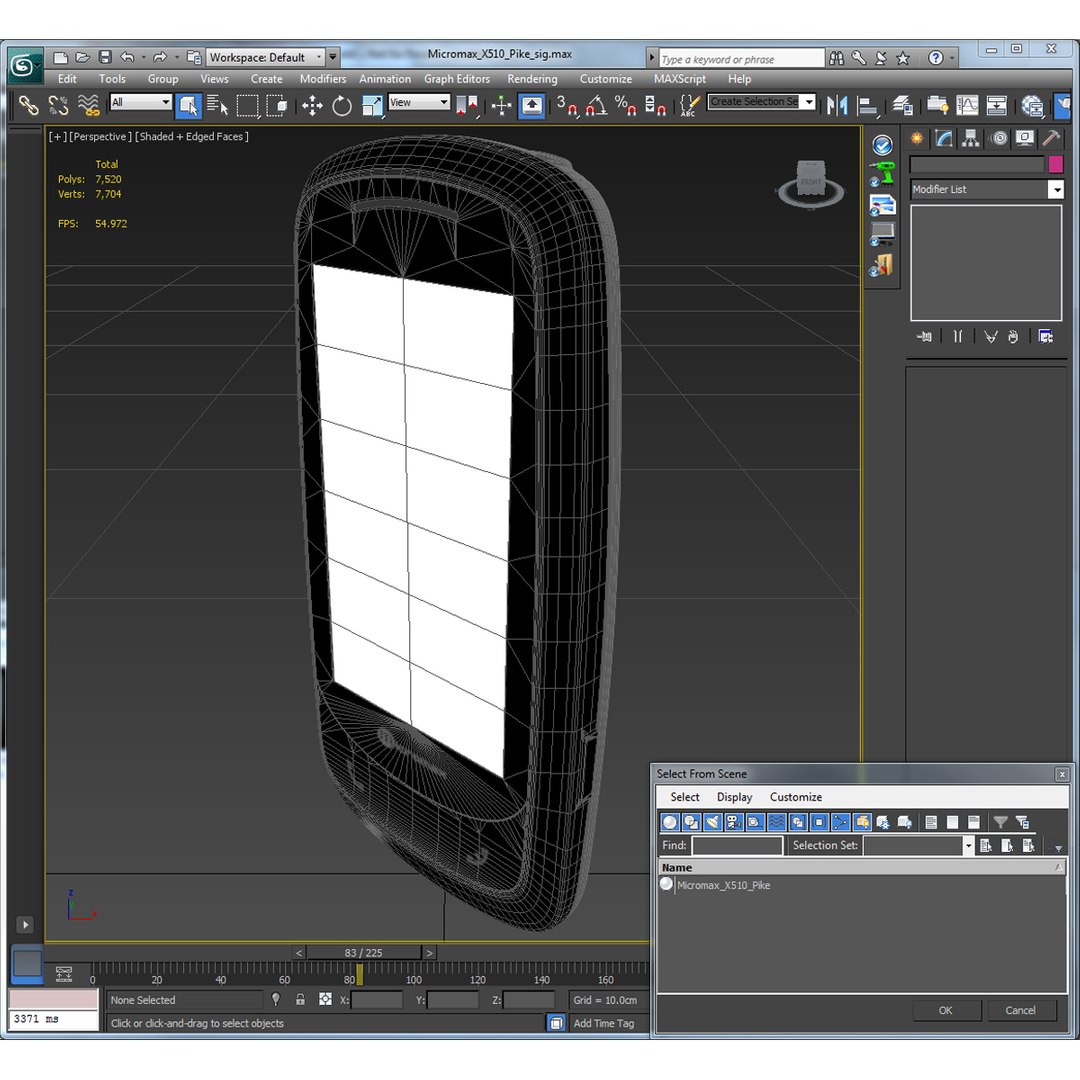Screen dimensions: 1080x1080
Task: Choose the Rectangular Selection Region tool
Action: point(247,105)
